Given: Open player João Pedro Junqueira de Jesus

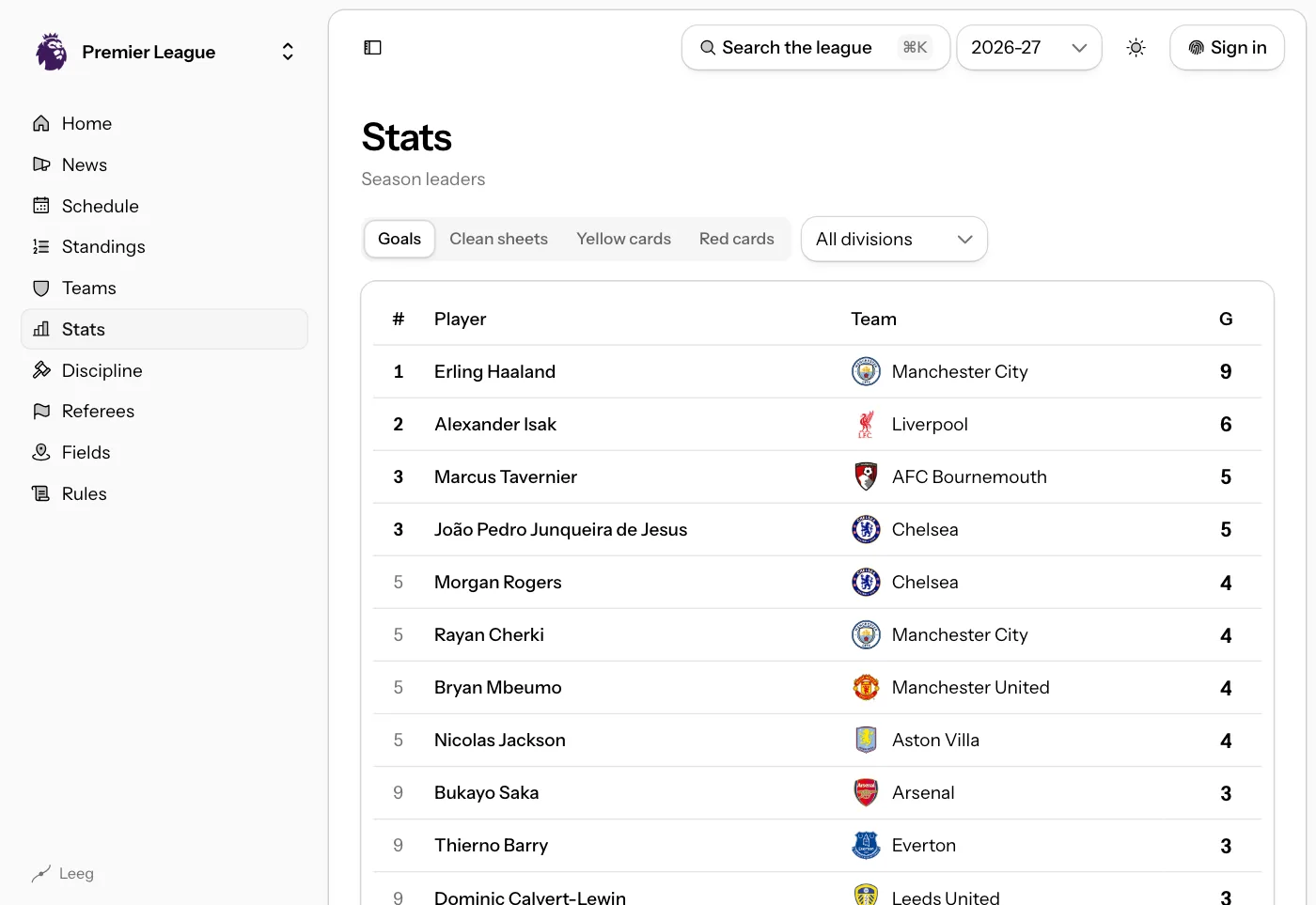Looking at the screenshot, I should [560, 529].
